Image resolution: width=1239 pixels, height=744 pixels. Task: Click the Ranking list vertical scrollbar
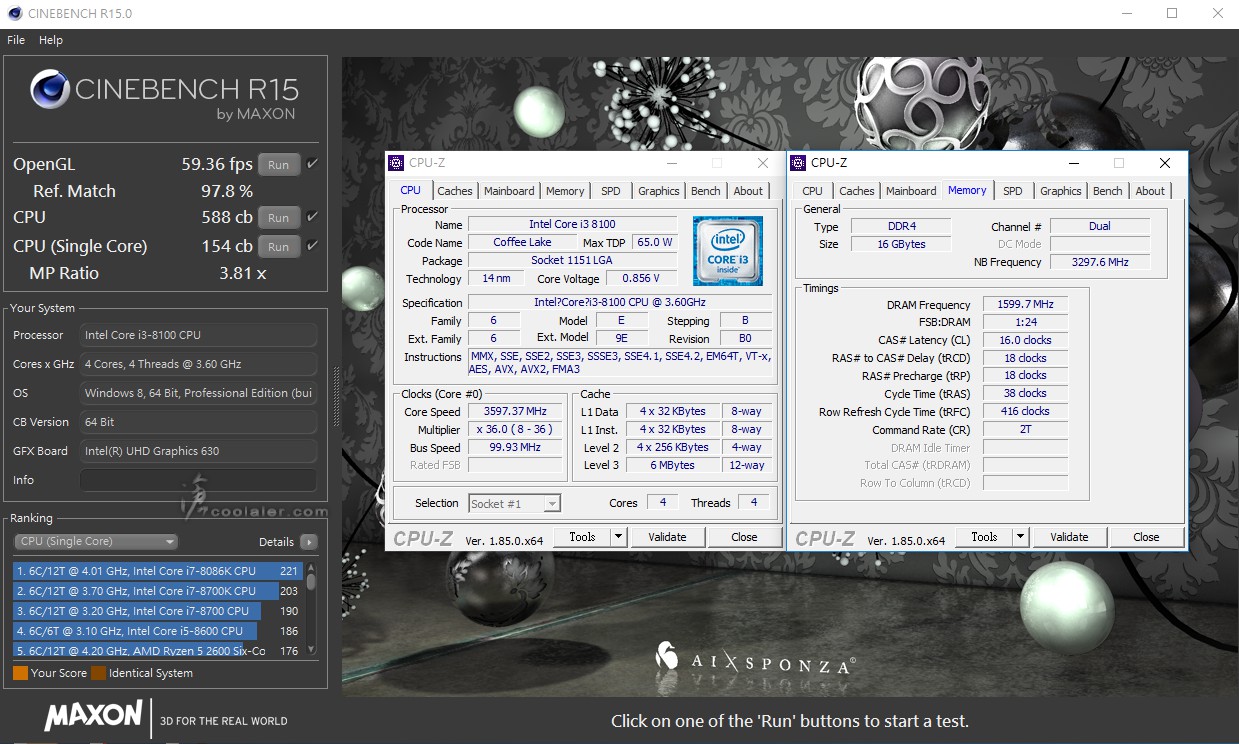coord(311,610)
